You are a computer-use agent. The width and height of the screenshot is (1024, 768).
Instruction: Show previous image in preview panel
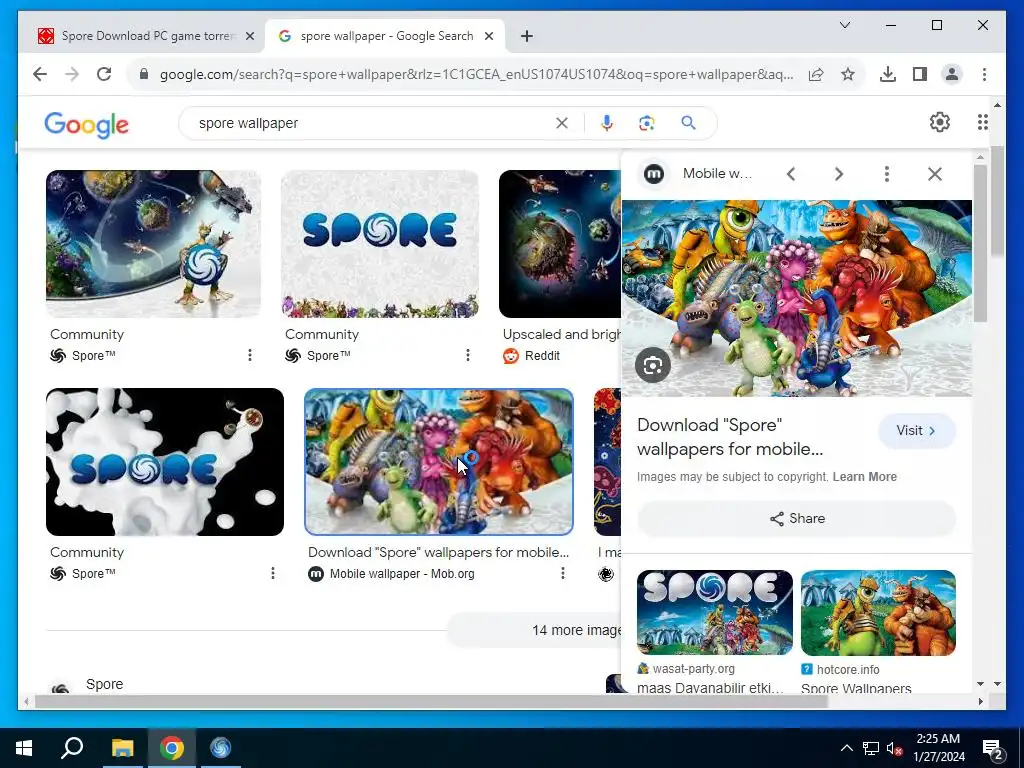click(791, 174)
